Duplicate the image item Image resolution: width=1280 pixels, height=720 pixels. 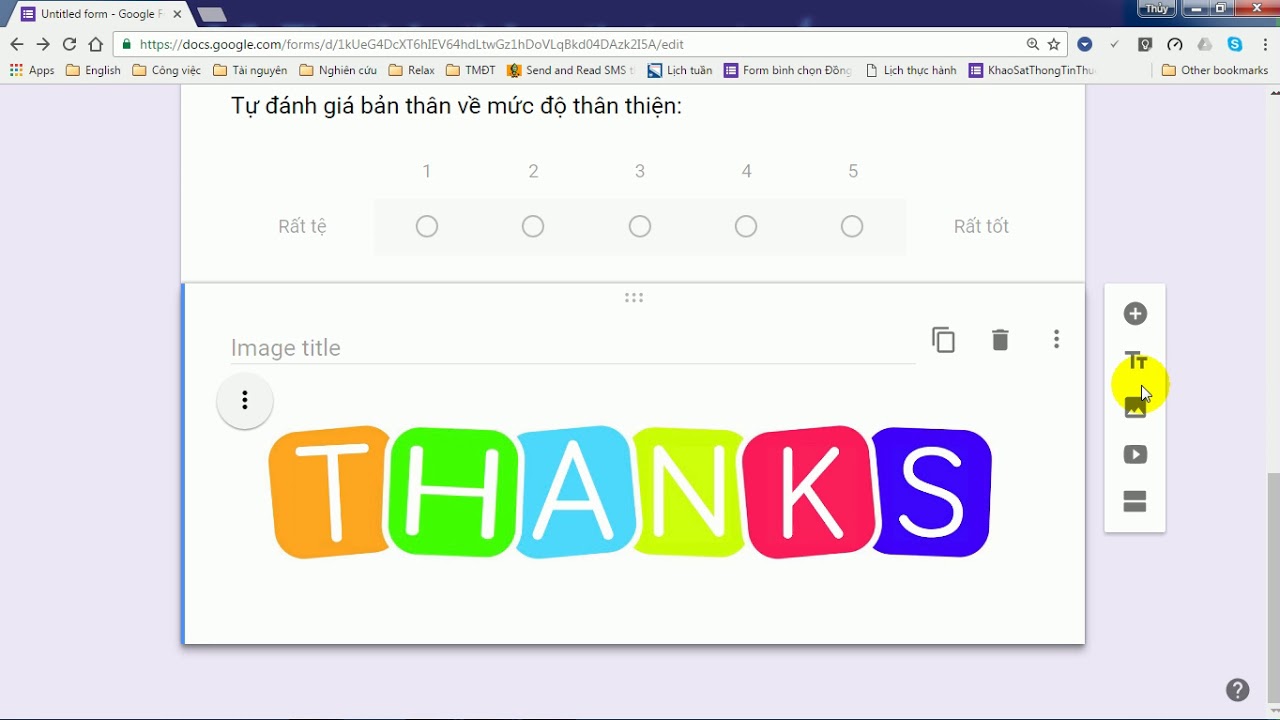[x=944, y=340]
